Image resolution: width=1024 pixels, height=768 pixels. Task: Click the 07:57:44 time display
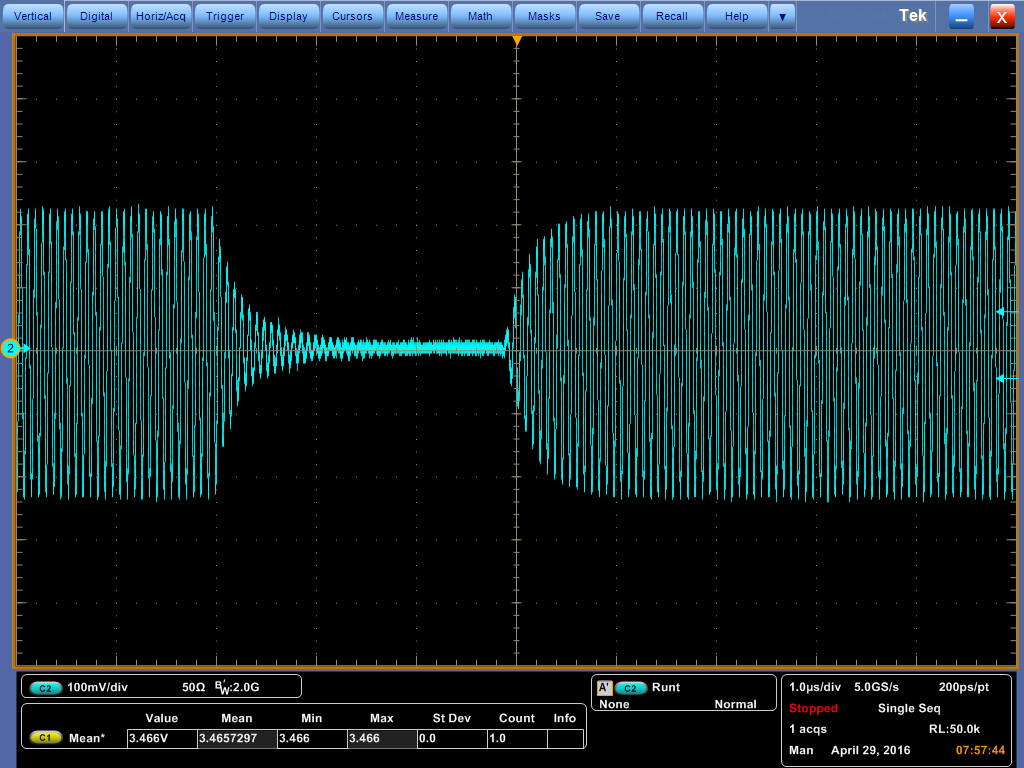(x=980, y=750)
